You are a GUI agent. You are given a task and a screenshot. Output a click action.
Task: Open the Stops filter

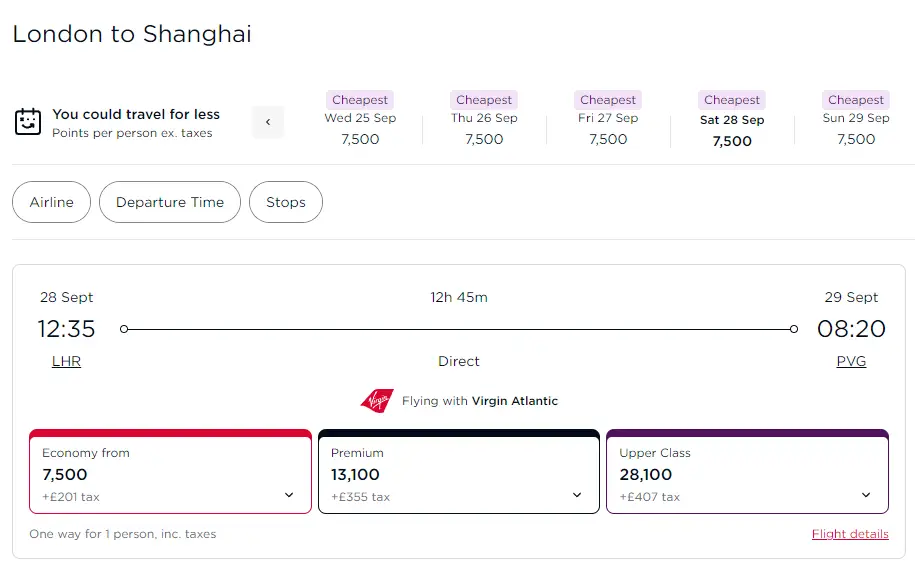click(x=286, y=202)
